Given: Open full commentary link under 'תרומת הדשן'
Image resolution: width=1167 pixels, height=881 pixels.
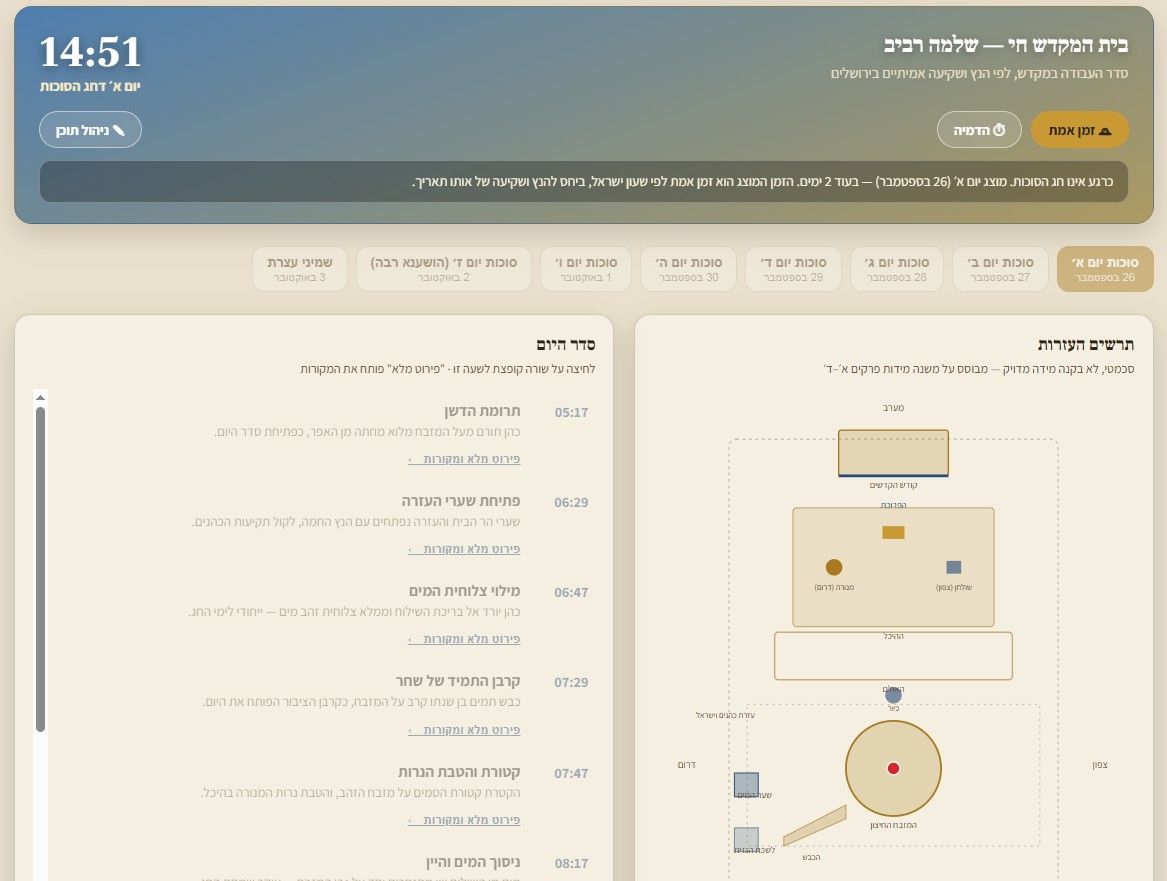Looking at the screenshot, I should [464, 459].
